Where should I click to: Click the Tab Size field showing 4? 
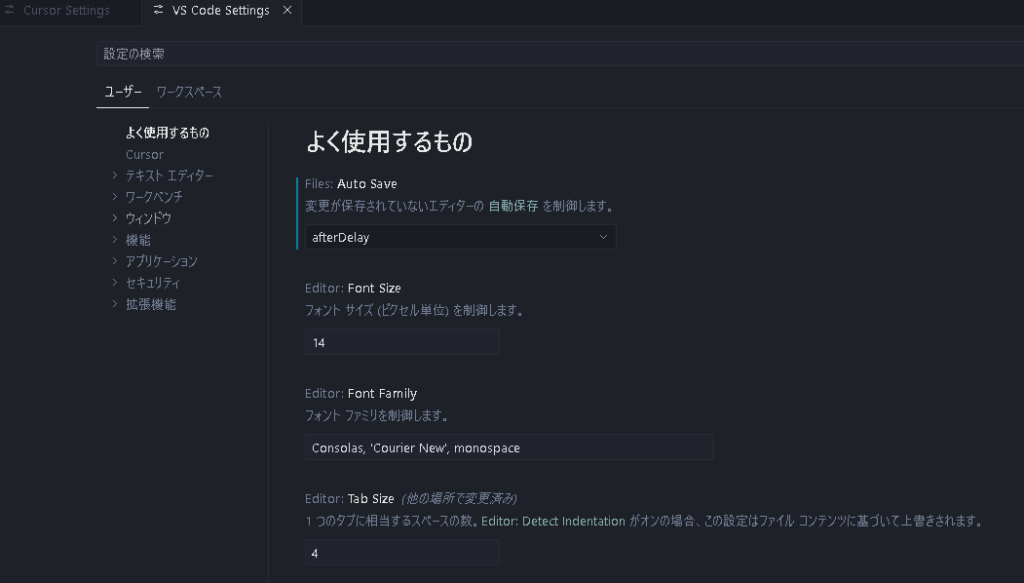(402, 553)
